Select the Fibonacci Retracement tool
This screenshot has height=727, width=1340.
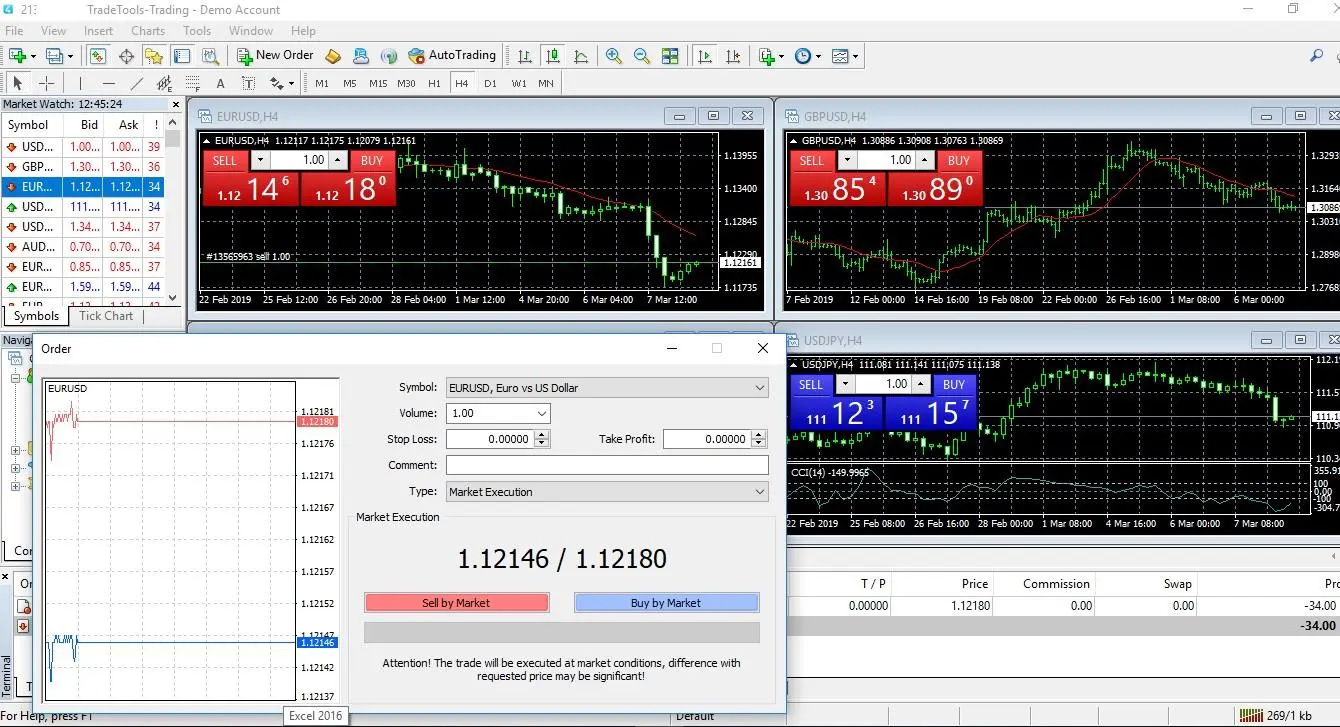coord(193,83)
